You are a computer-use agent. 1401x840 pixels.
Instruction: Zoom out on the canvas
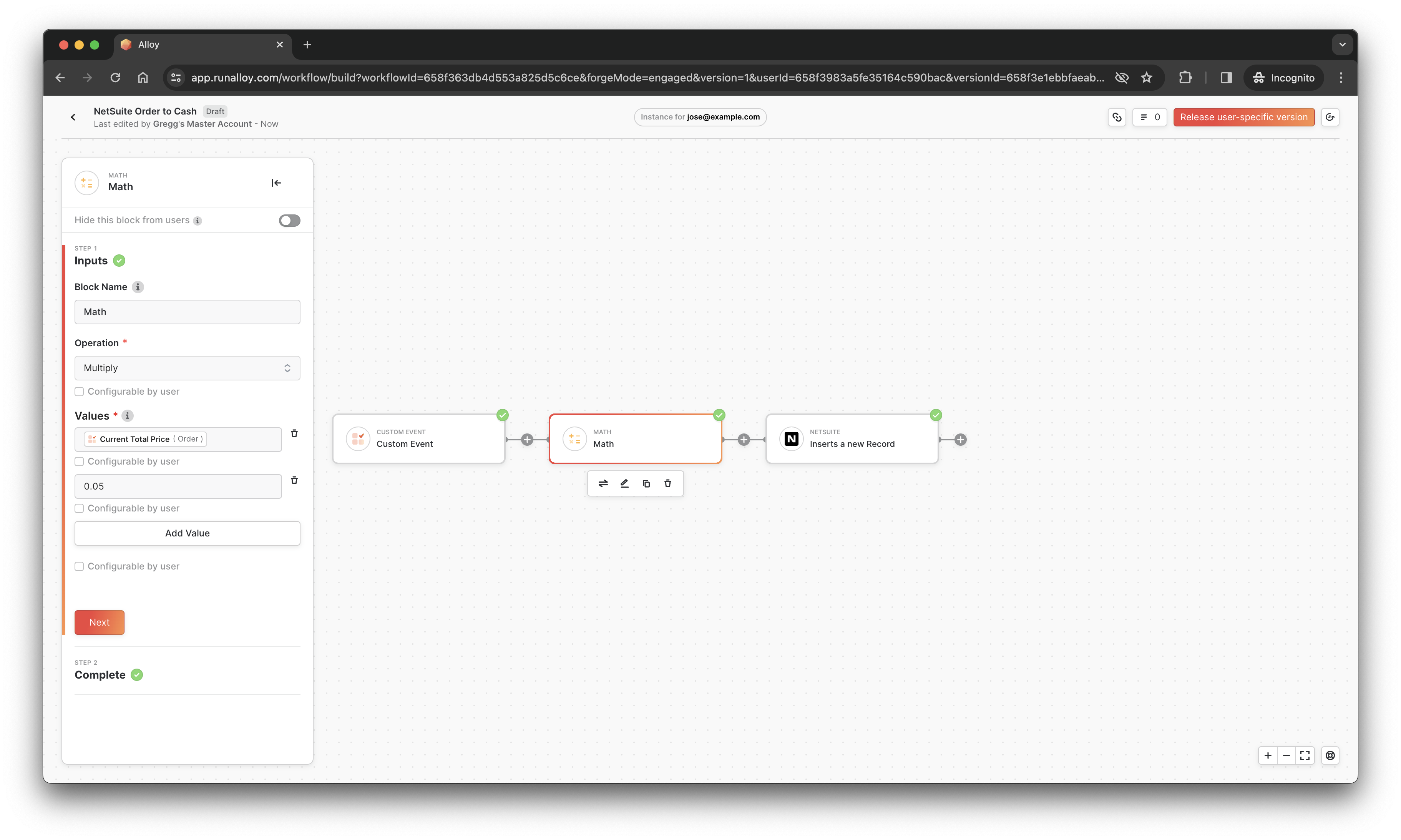(1286, 756)
